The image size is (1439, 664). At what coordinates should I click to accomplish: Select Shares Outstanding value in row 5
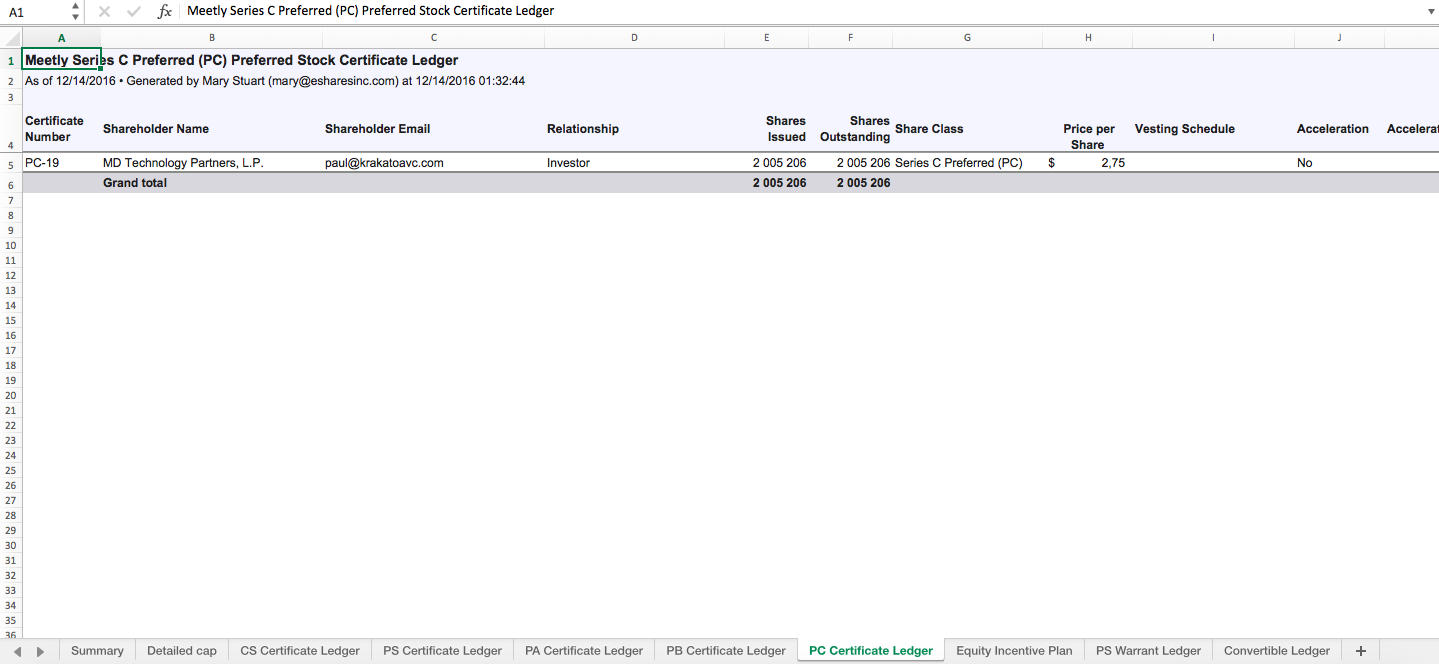pos(850,163)
